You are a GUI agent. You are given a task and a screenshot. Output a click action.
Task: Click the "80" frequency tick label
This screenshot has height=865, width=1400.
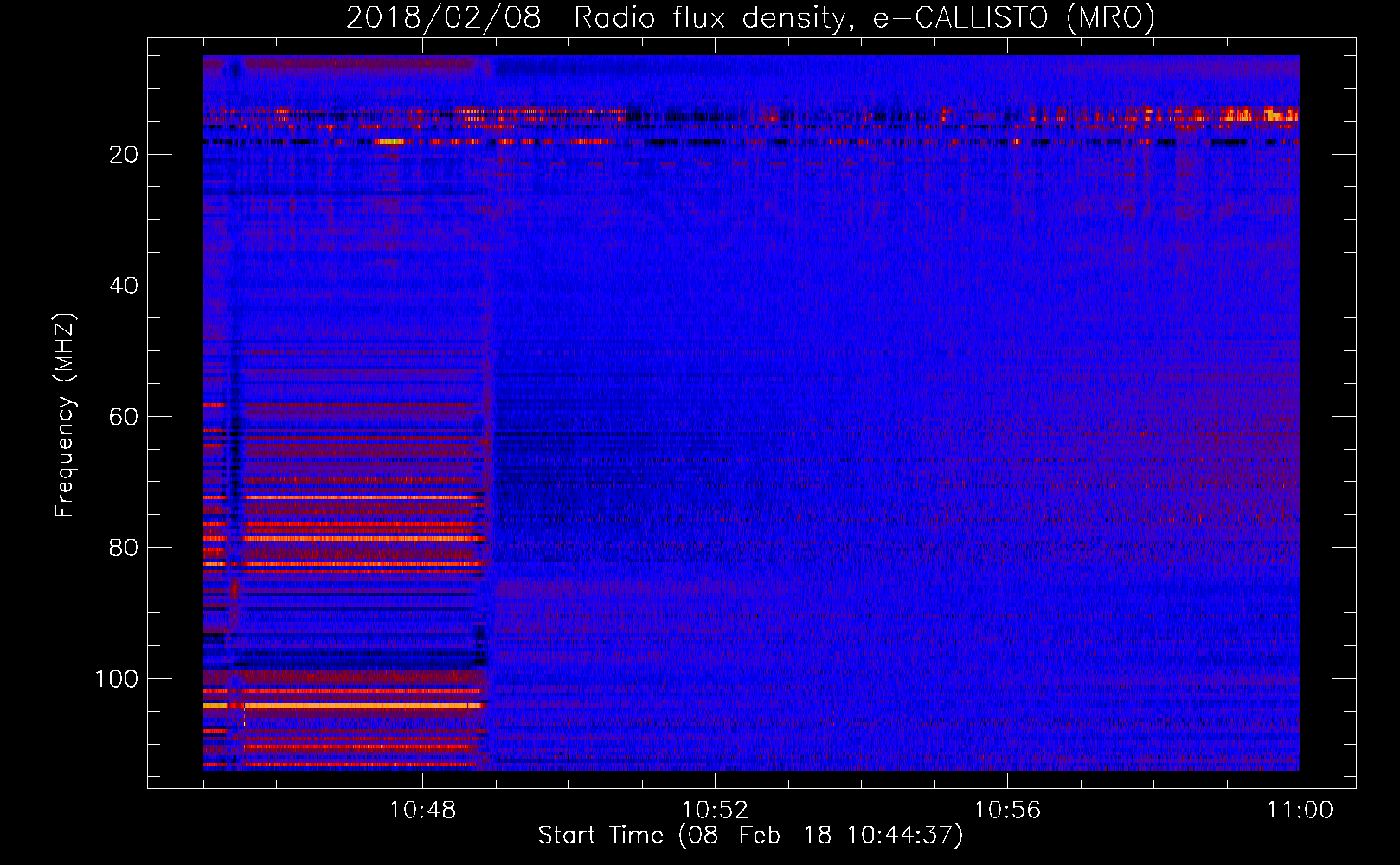click(125, 548)
